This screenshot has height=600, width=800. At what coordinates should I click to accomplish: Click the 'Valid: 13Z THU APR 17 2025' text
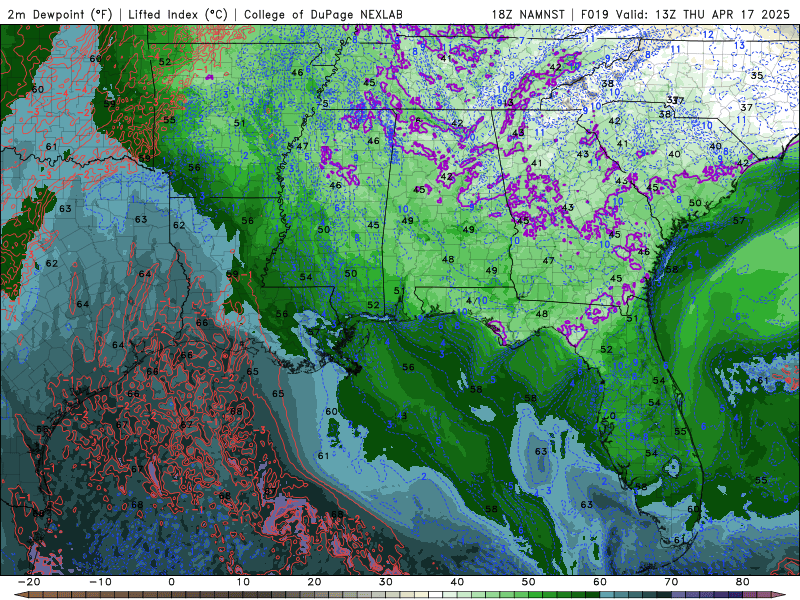click(703, 15)
